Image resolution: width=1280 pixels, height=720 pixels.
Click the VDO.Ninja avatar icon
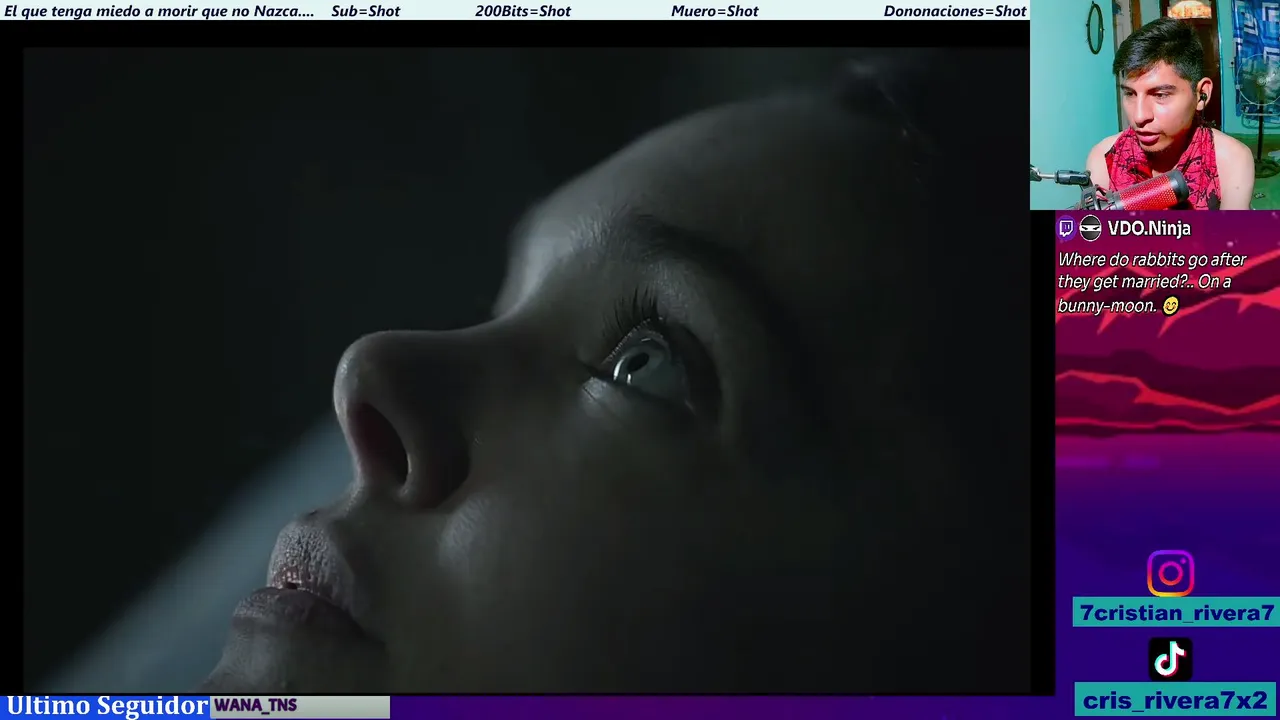(1090, 228)
